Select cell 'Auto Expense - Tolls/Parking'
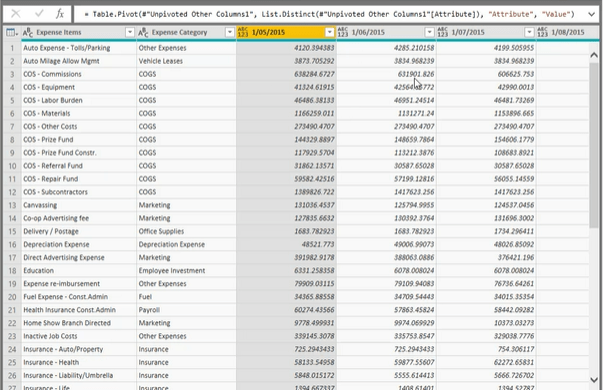Screen dimensions: 603x390 point(79,48)
